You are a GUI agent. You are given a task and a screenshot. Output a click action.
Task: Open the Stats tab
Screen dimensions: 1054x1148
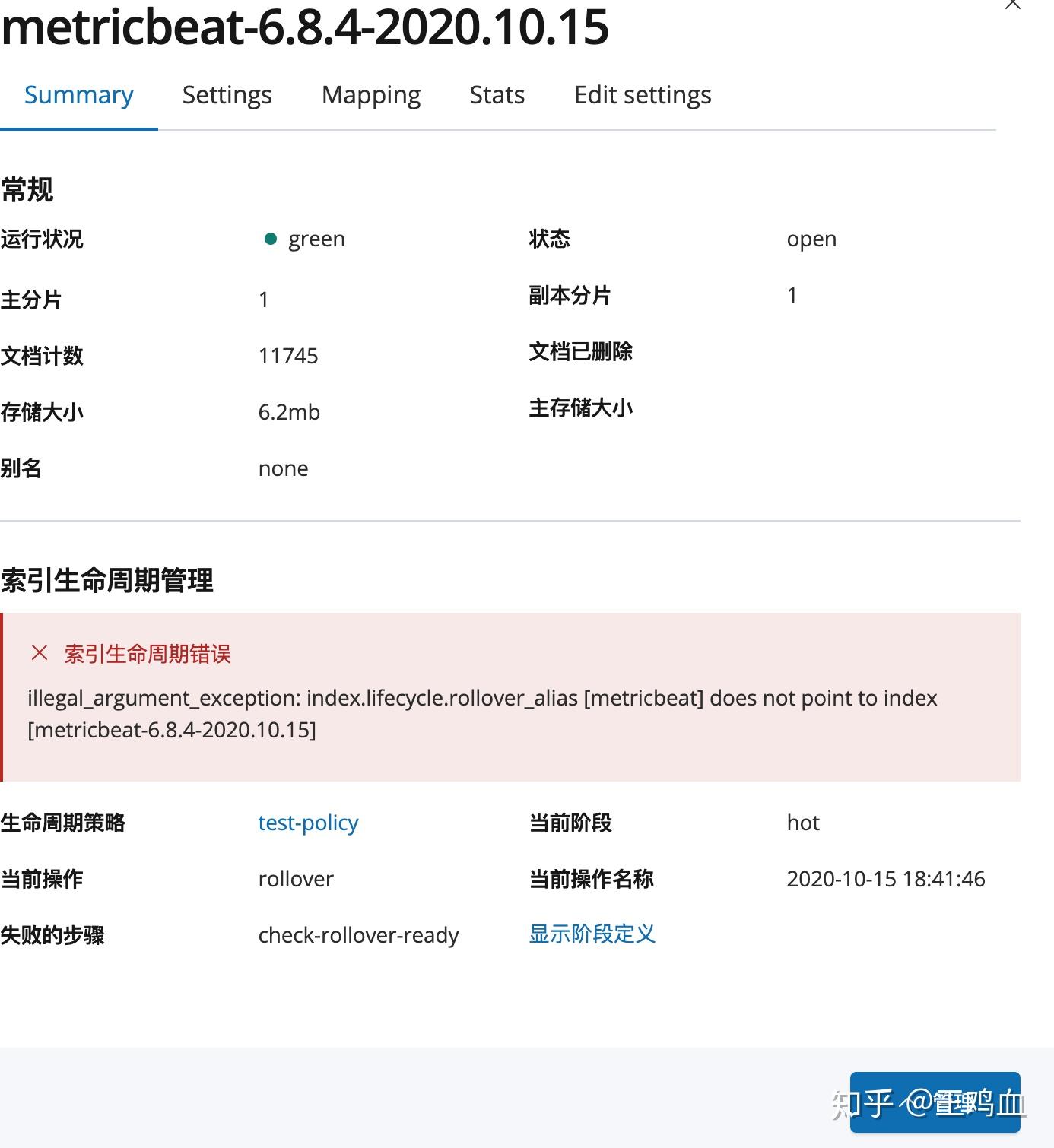click(x=497, y=94)
